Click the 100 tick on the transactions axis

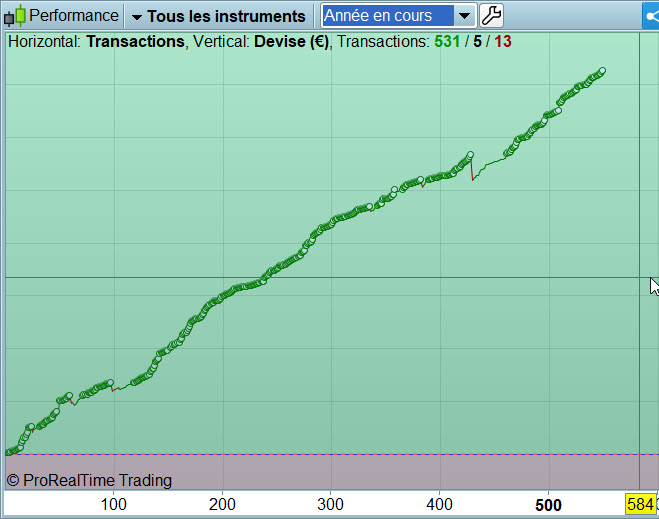pos(113,504)
